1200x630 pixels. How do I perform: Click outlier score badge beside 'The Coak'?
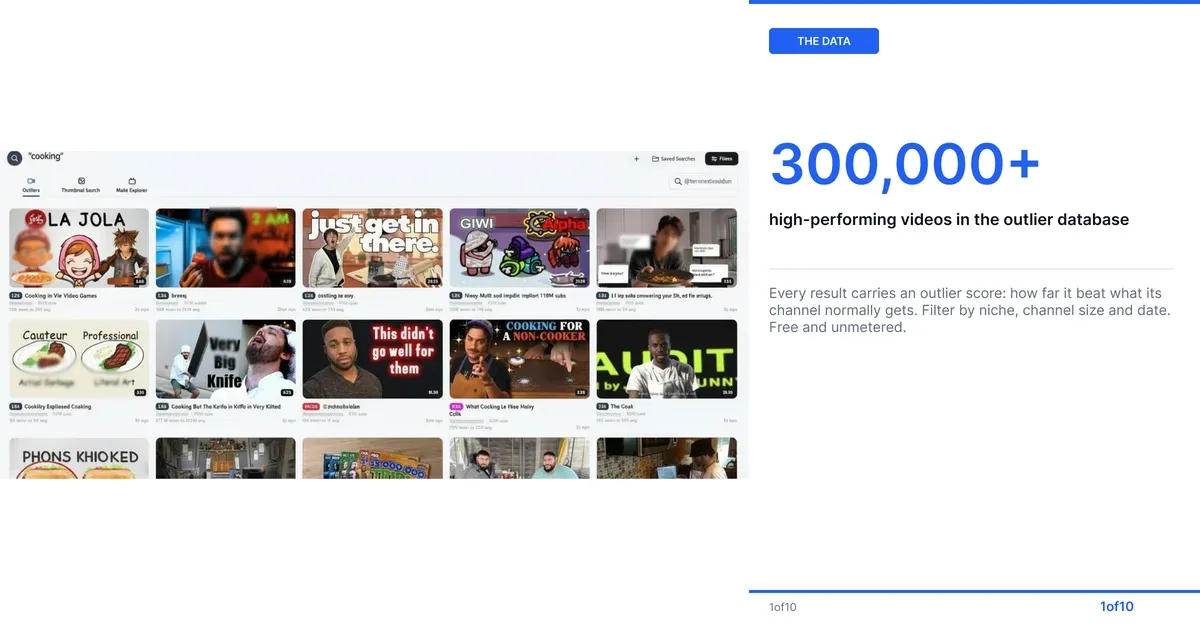tap(603, 407)
